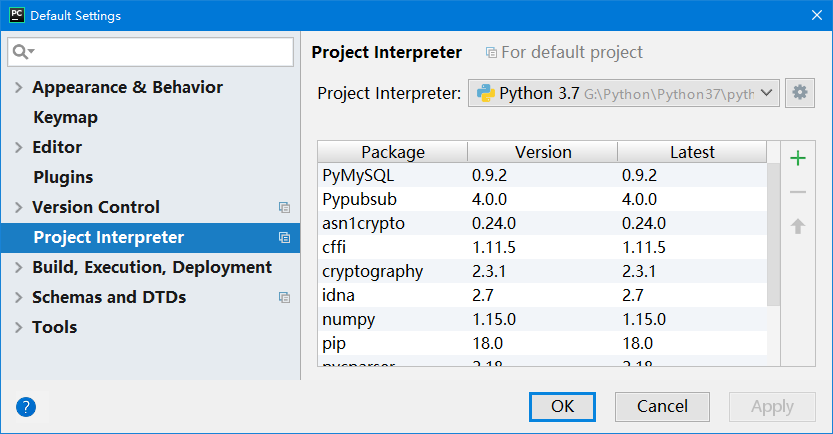Expand Schemas and DTDs section
833x434 pixels.
click(19, 297)
